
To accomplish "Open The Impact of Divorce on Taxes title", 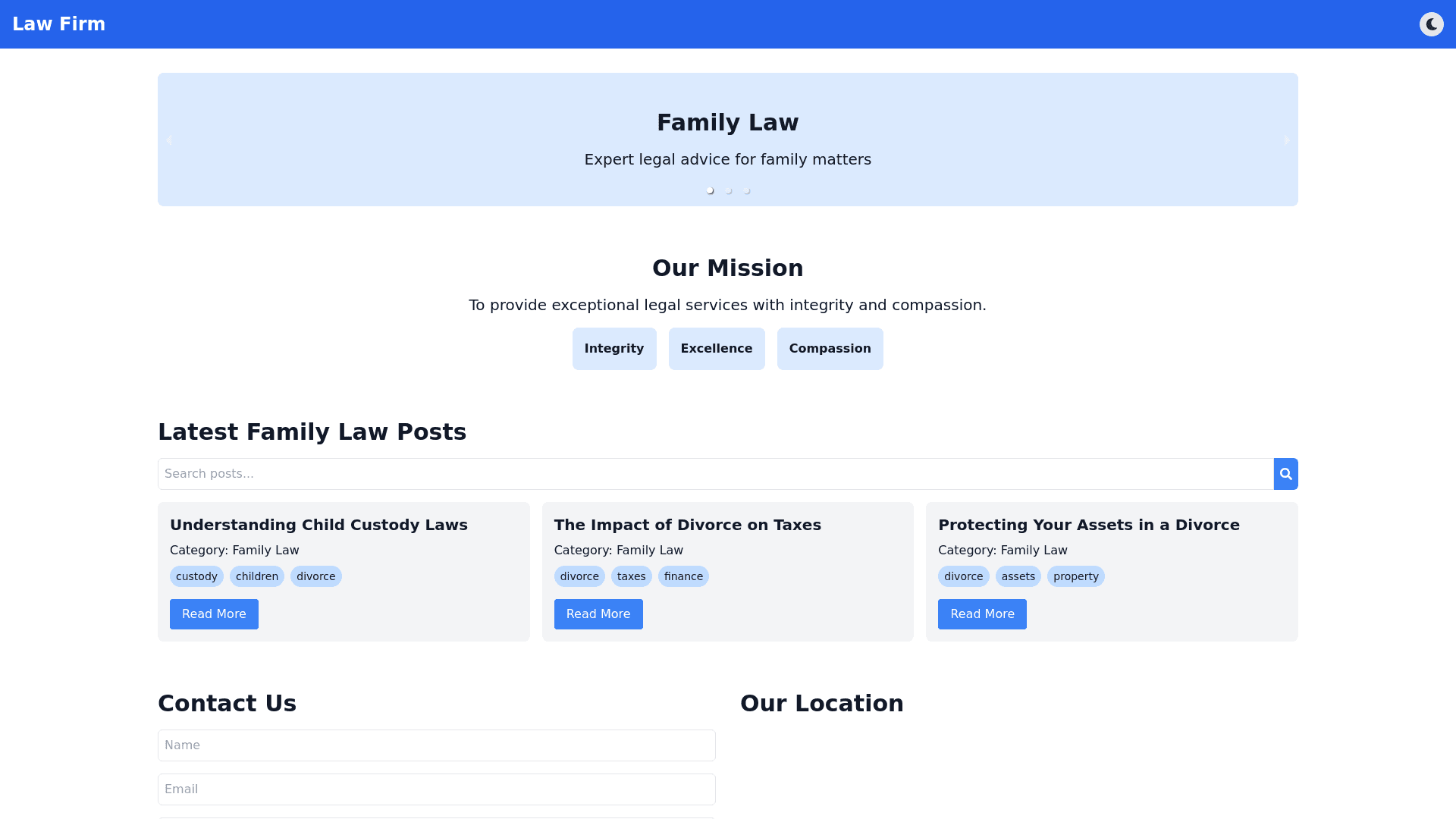I will click(687, 525).
